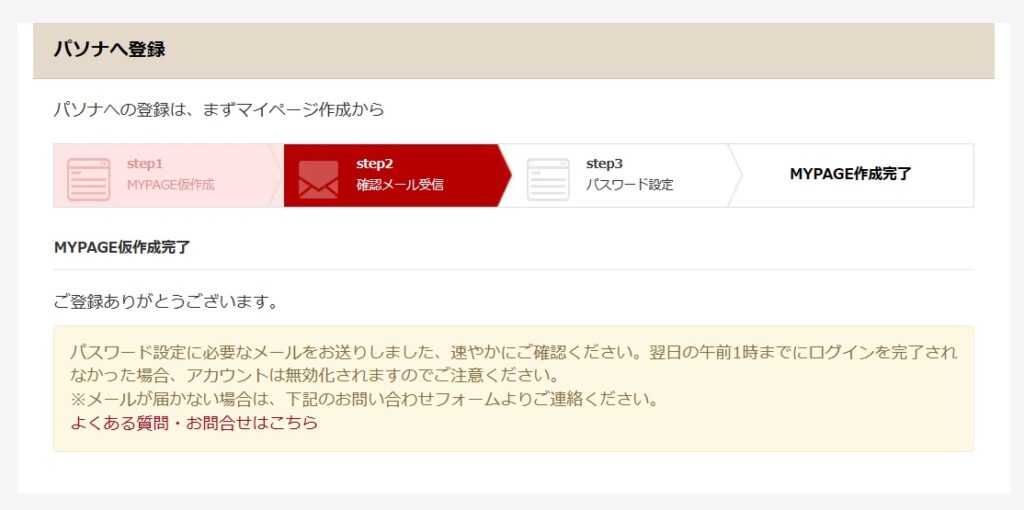
Task: Click the step1 browser window icon
Action: (88, 178)
